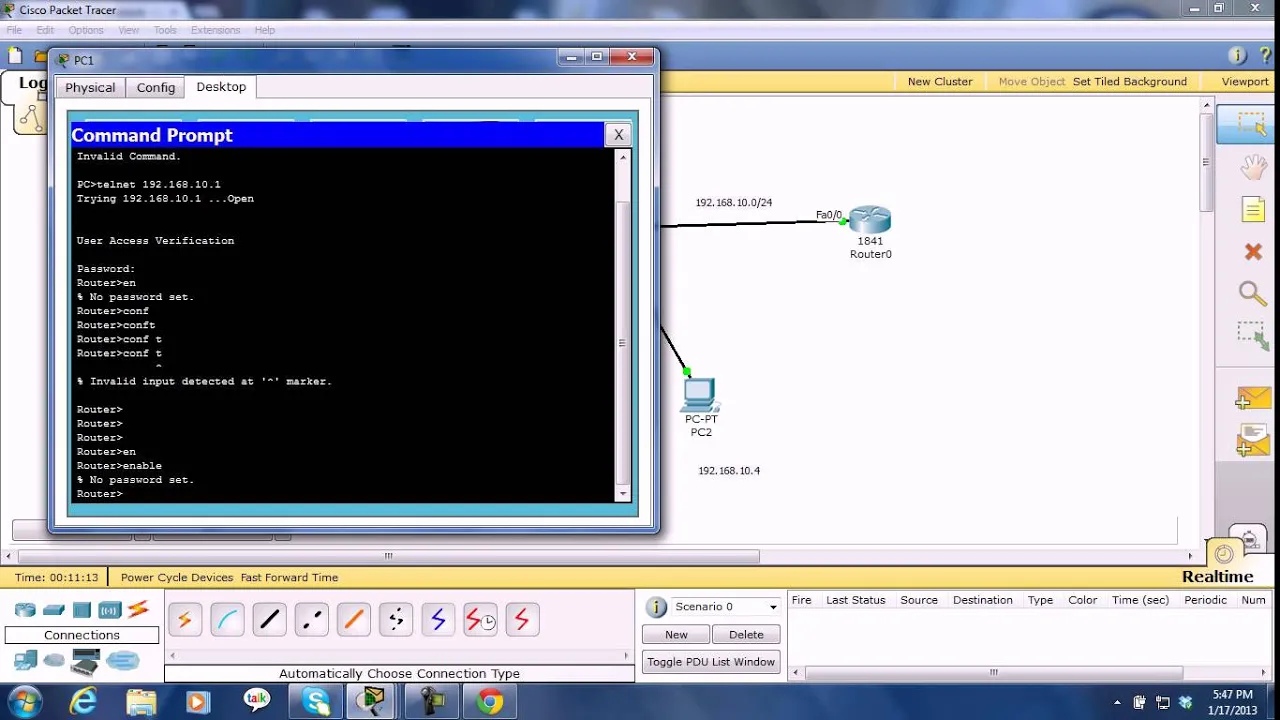Open Internet Explorer from the taskbar
1280x720 pixels.
[83, 701]
